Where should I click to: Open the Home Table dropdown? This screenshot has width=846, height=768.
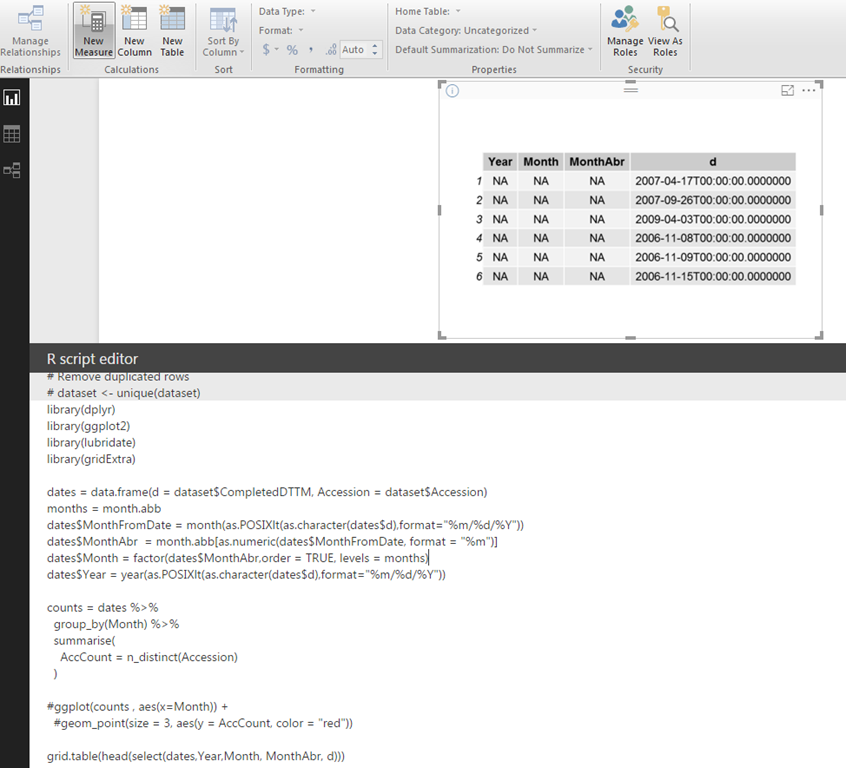tap(428, 11)
